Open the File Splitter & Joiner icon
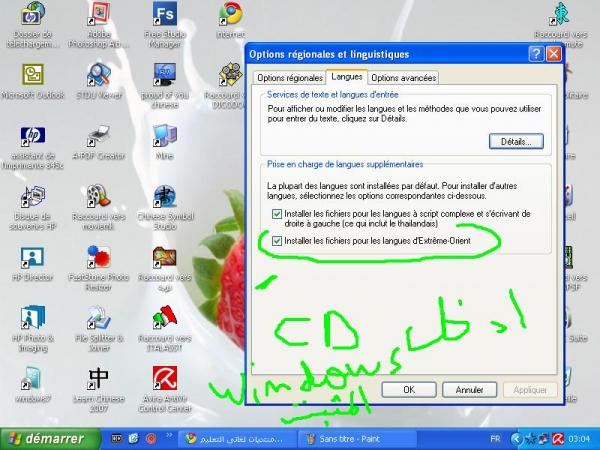600x450 pixels. 98,318
